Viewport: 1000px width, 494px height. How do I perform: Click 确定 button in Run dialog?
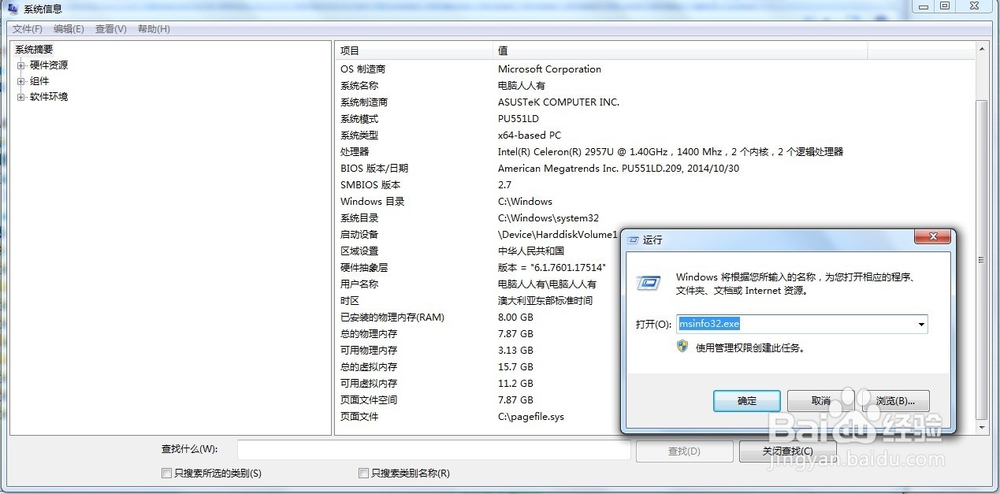(x=747, y=401)
